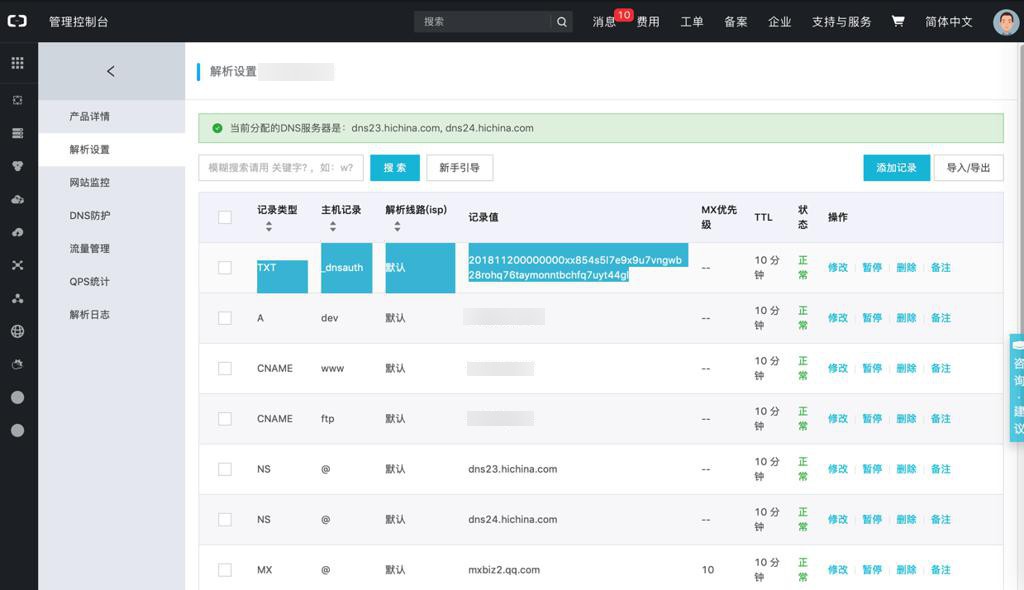1024x590 pixels.
Task: Click 暂停 for the A dev record
Action: [872, 318]
